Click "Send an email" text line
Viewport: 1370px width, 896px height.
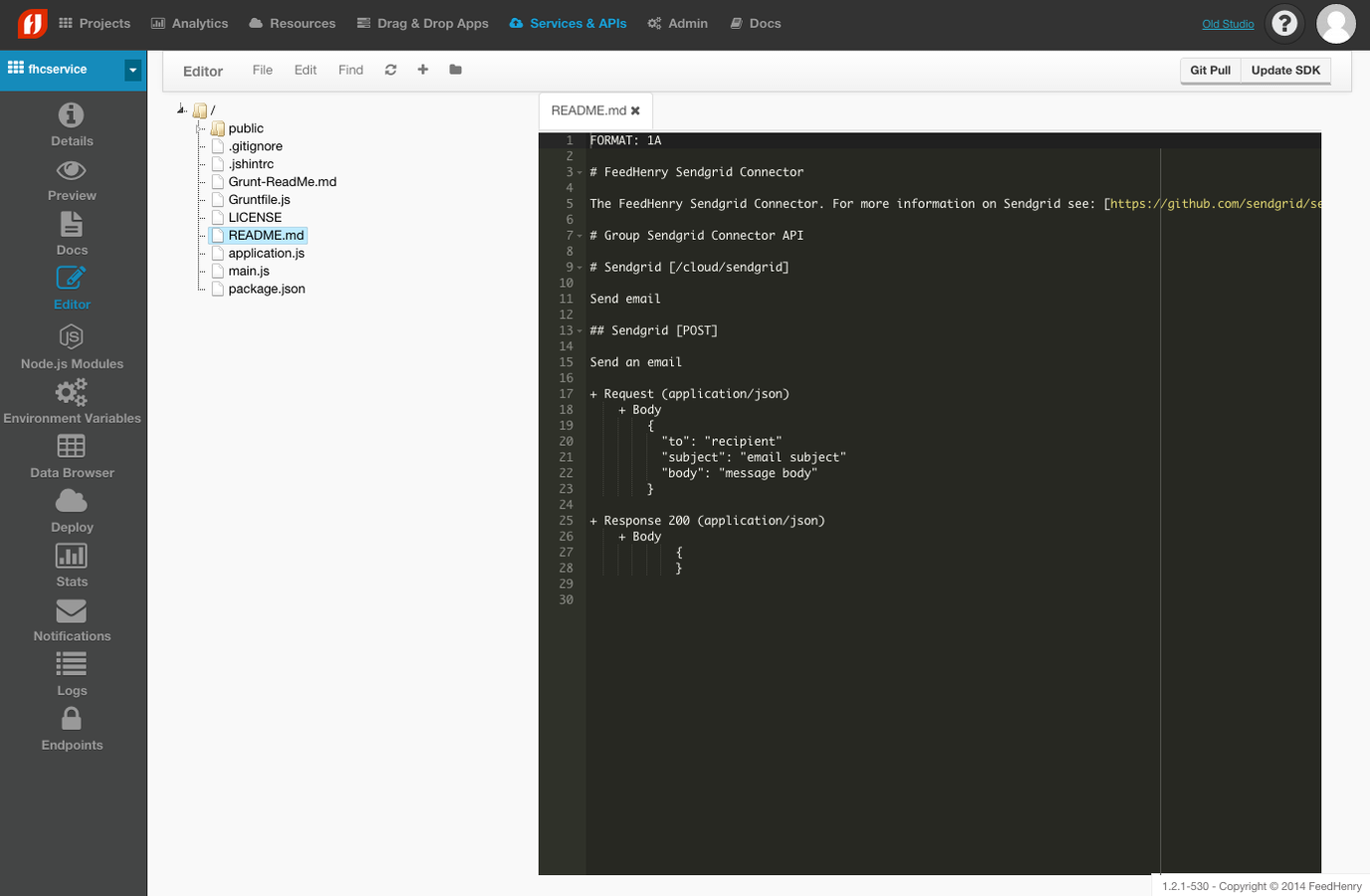click(x=635, y=362)
